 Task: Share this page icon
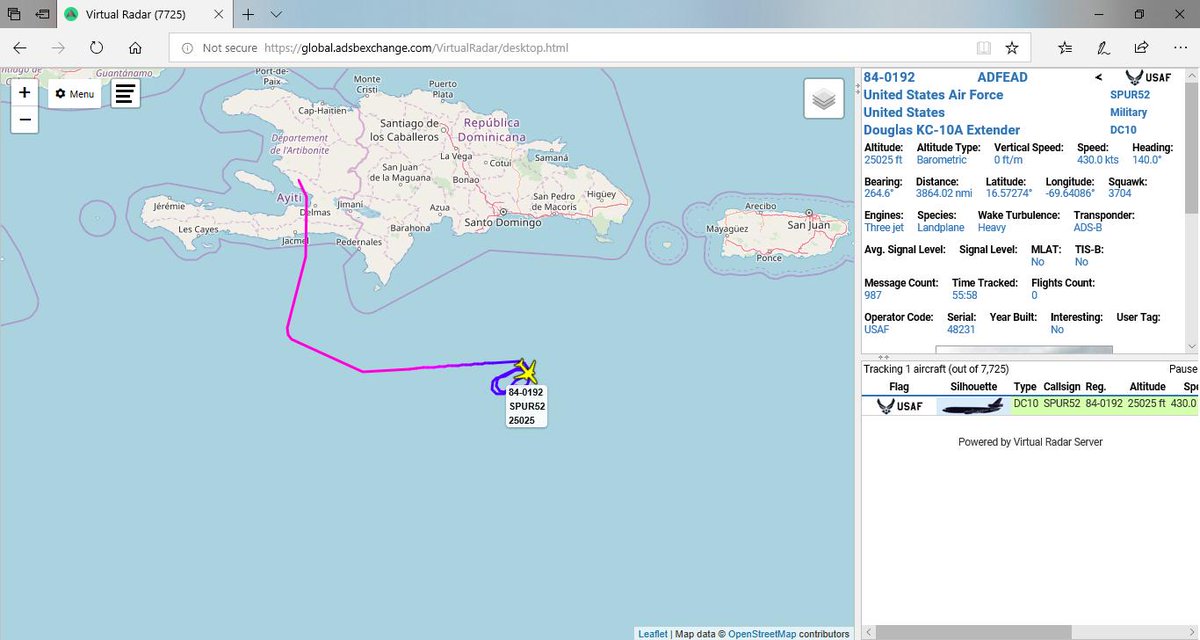pos(1141,47)
